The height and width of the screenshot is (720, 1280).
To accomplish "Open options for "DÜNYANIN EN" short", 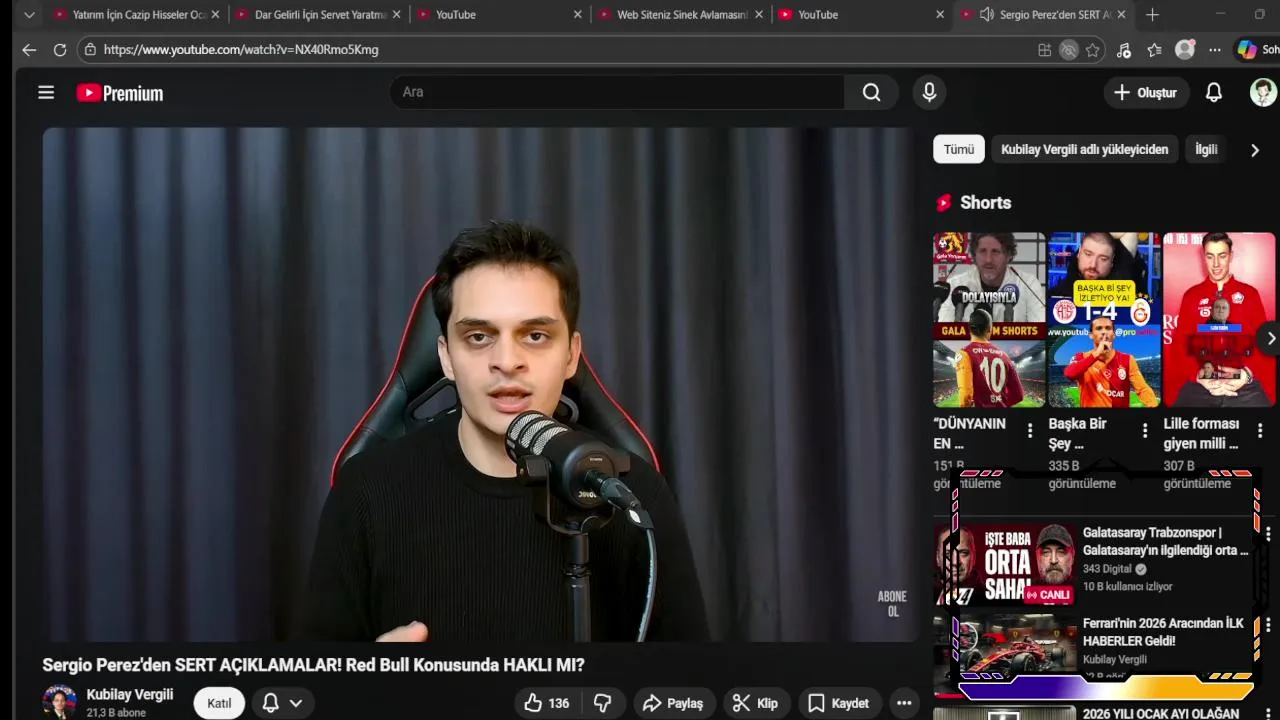I will pyautogui.click(x=1030, y=431).
